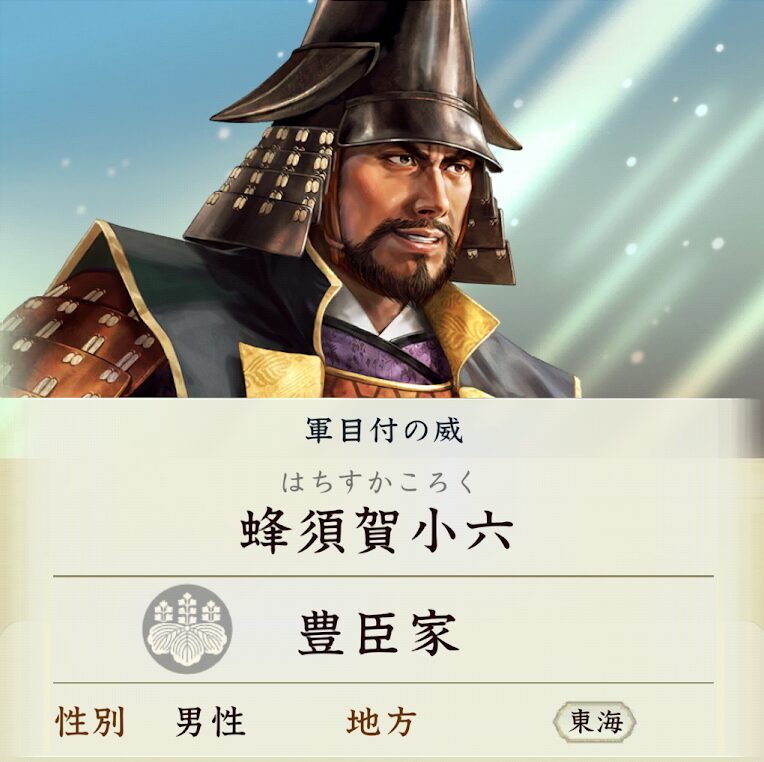
Task: Click the Toyotomi paulownia crest icon
Action: 187,629
